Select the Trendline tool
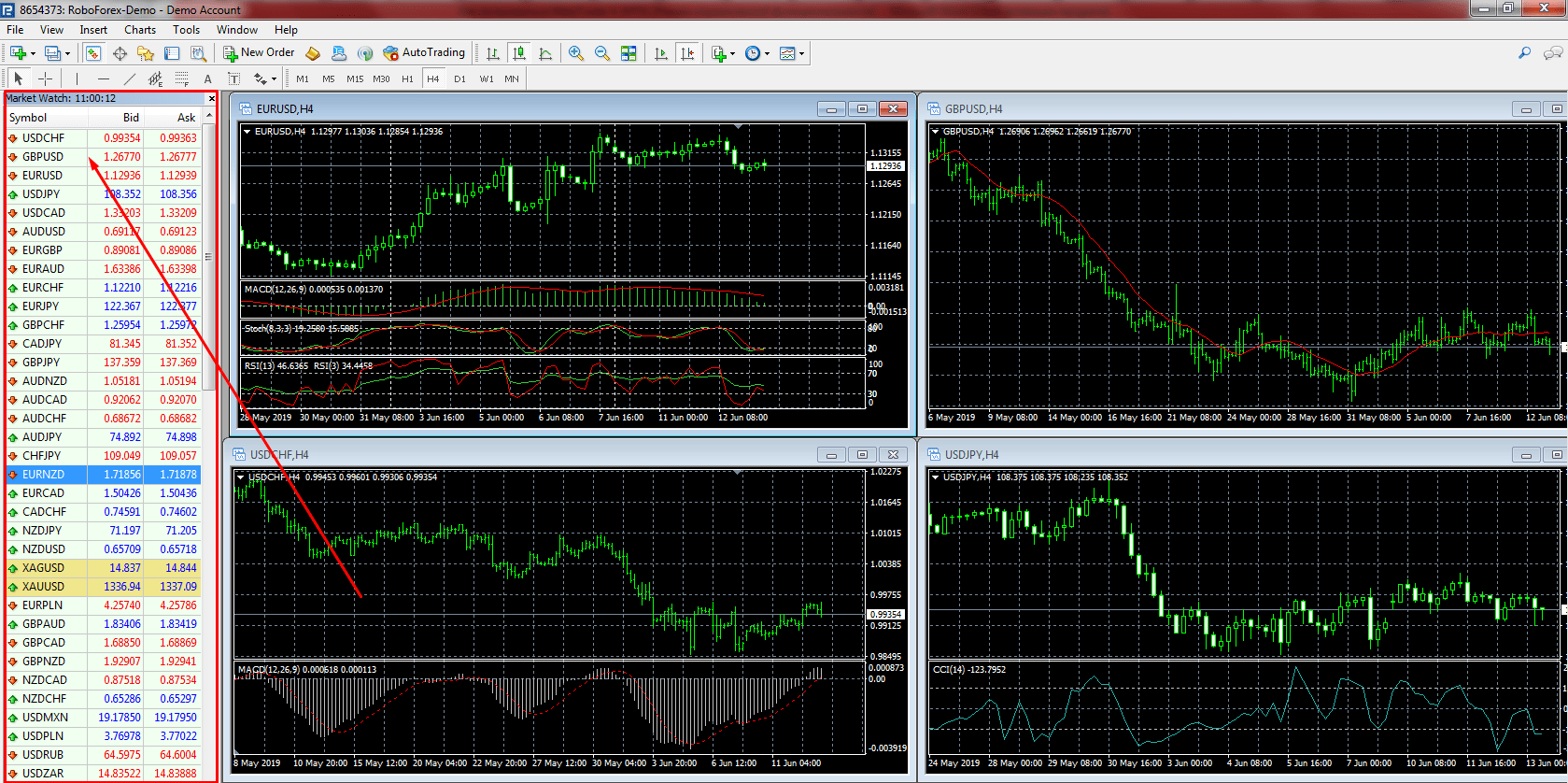The image size is (1568, 783). pyautogui.click(x=129, y=78)
